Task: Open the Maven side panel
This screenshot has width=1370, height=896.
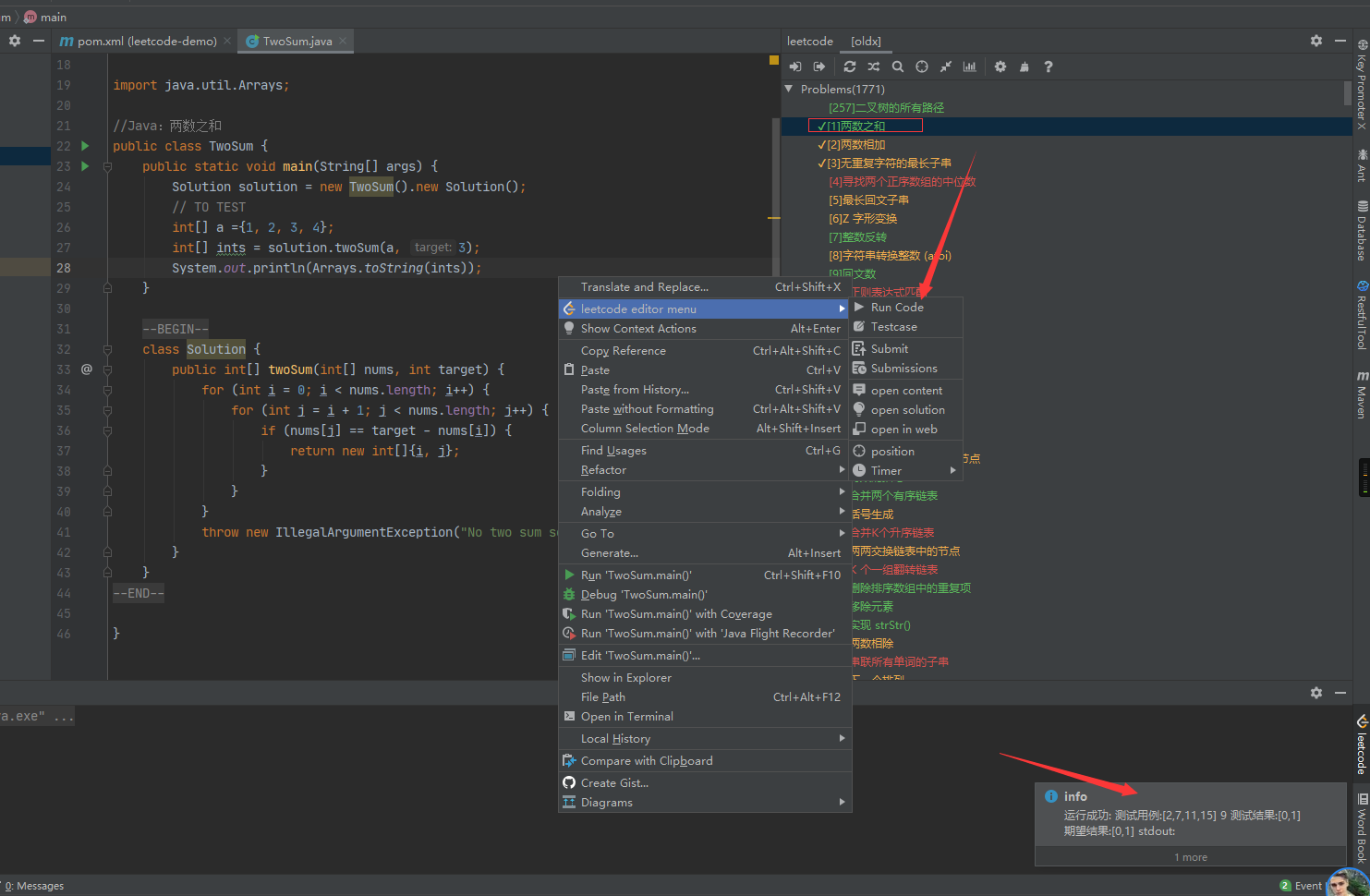Action: pyautogui.click(x=1362, y=394)
